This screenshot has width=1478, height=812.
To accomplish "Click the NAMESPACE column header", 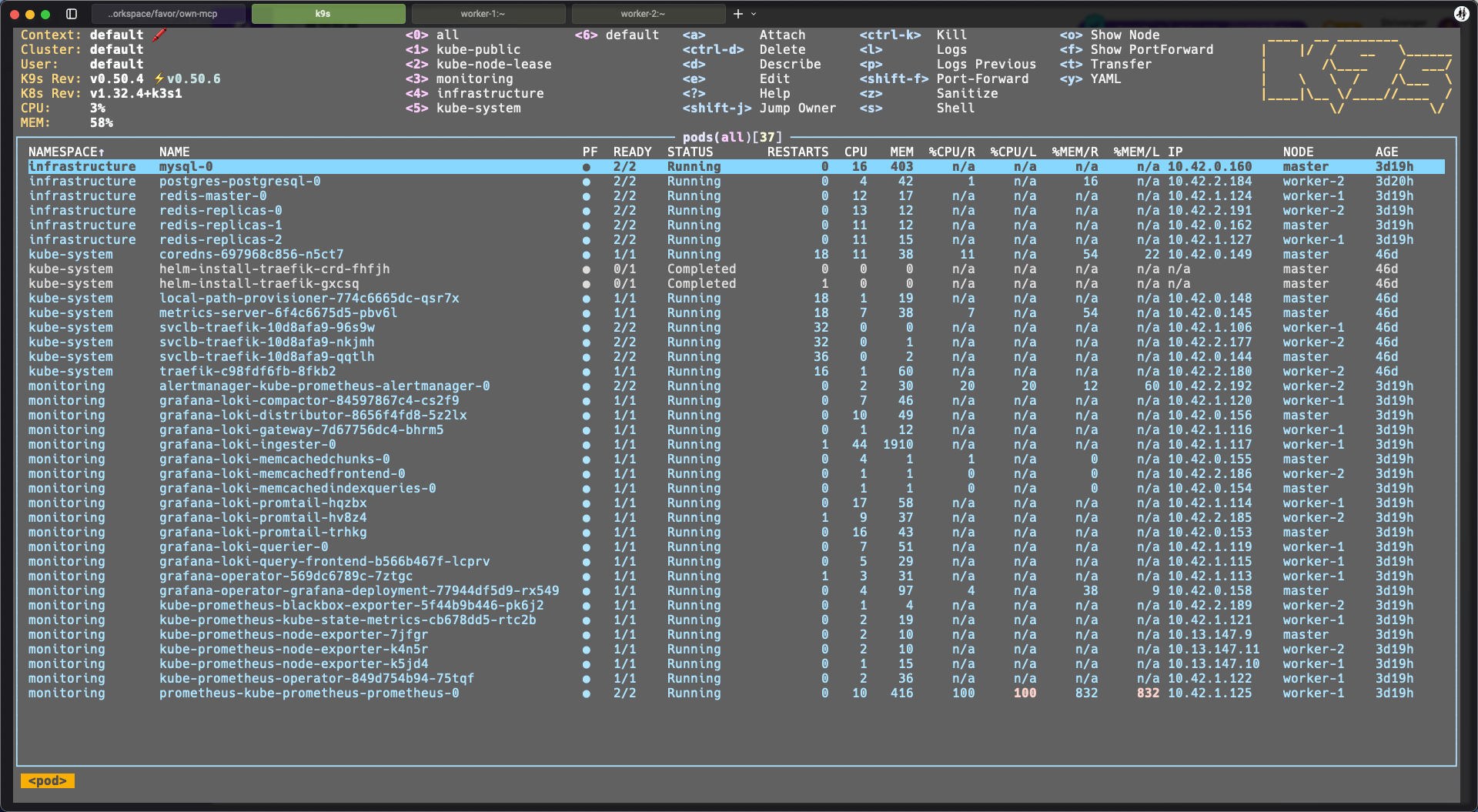I will pos(66,152).
